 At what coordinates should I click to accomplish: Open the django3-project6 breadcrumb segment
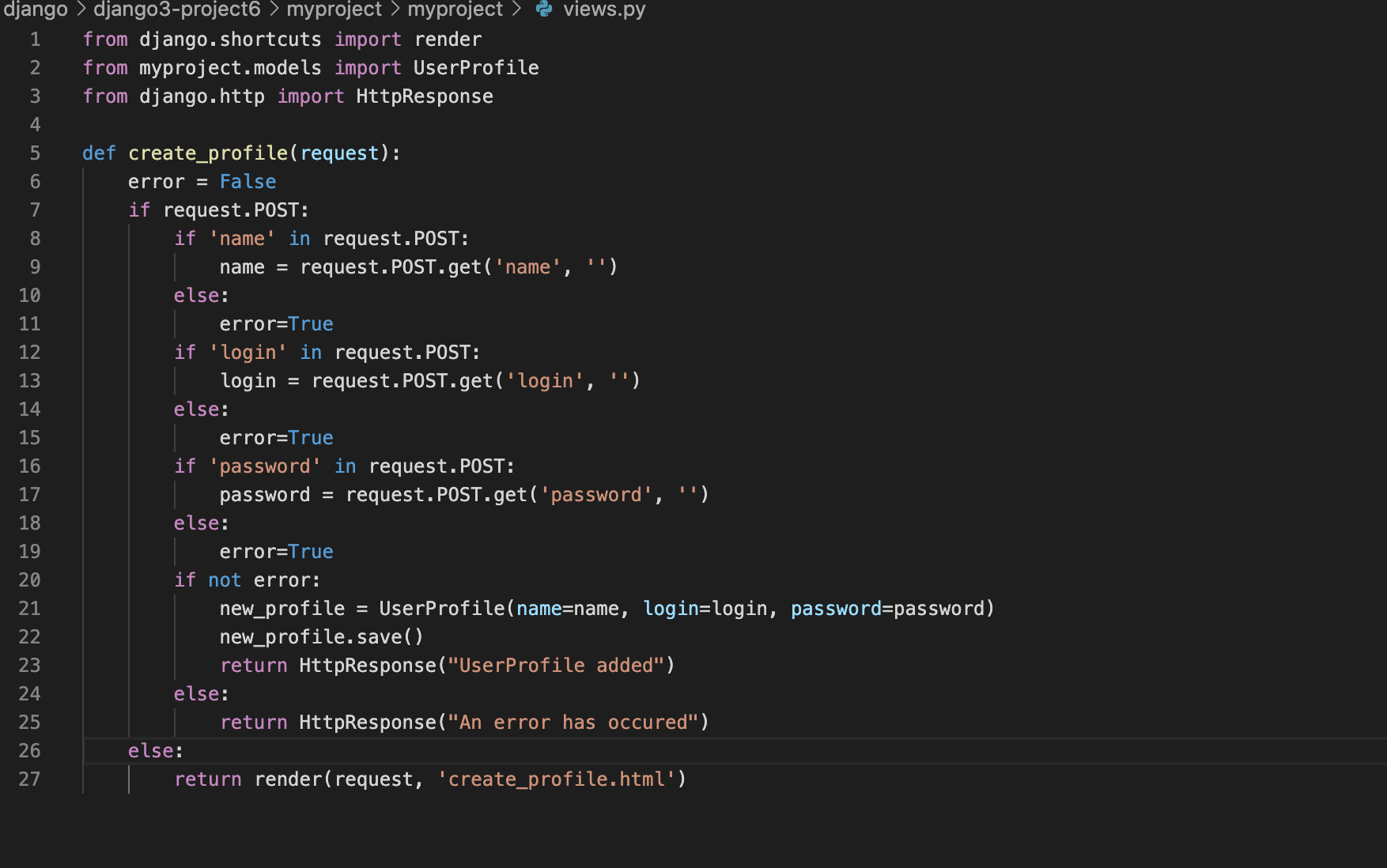(x=177, y=9)
